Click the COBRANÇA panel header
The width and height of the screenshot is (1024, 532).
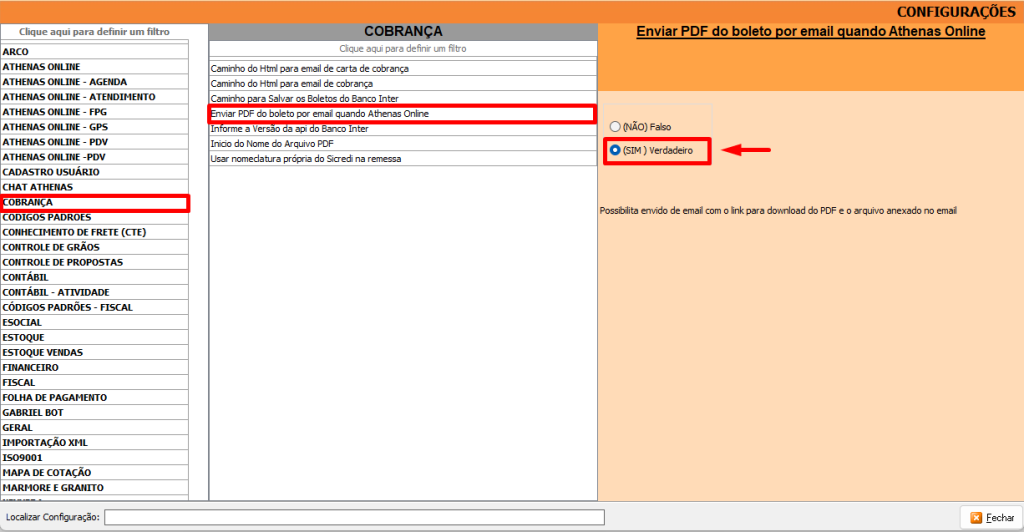(403, 31)
